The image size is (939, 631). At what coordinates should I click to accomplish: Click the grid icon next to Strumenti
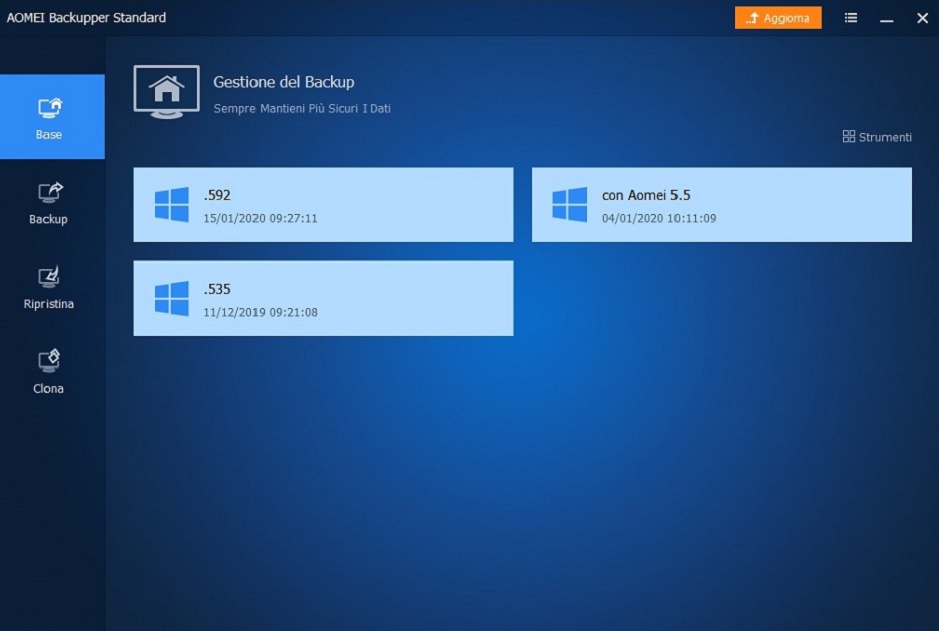tap(849, 136)
